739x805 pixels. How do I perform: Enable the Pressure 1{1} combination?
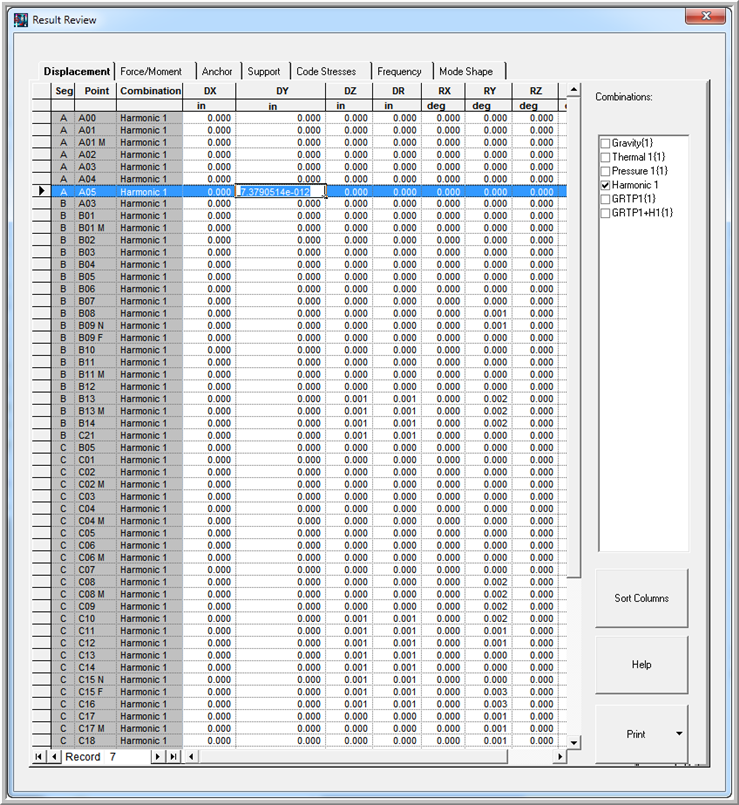605,171
